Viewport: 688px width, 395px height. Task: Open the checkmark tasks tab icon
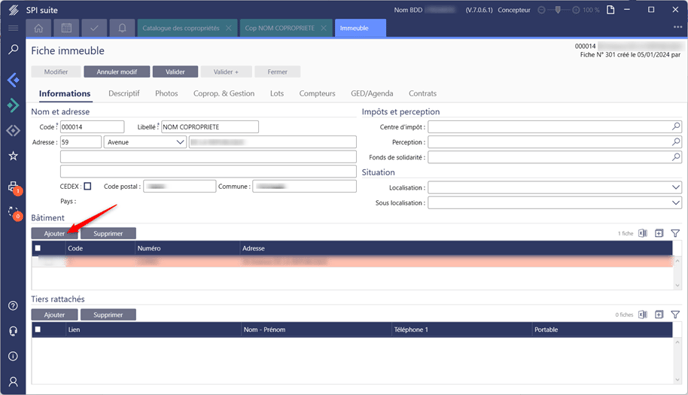coord(94,28)
